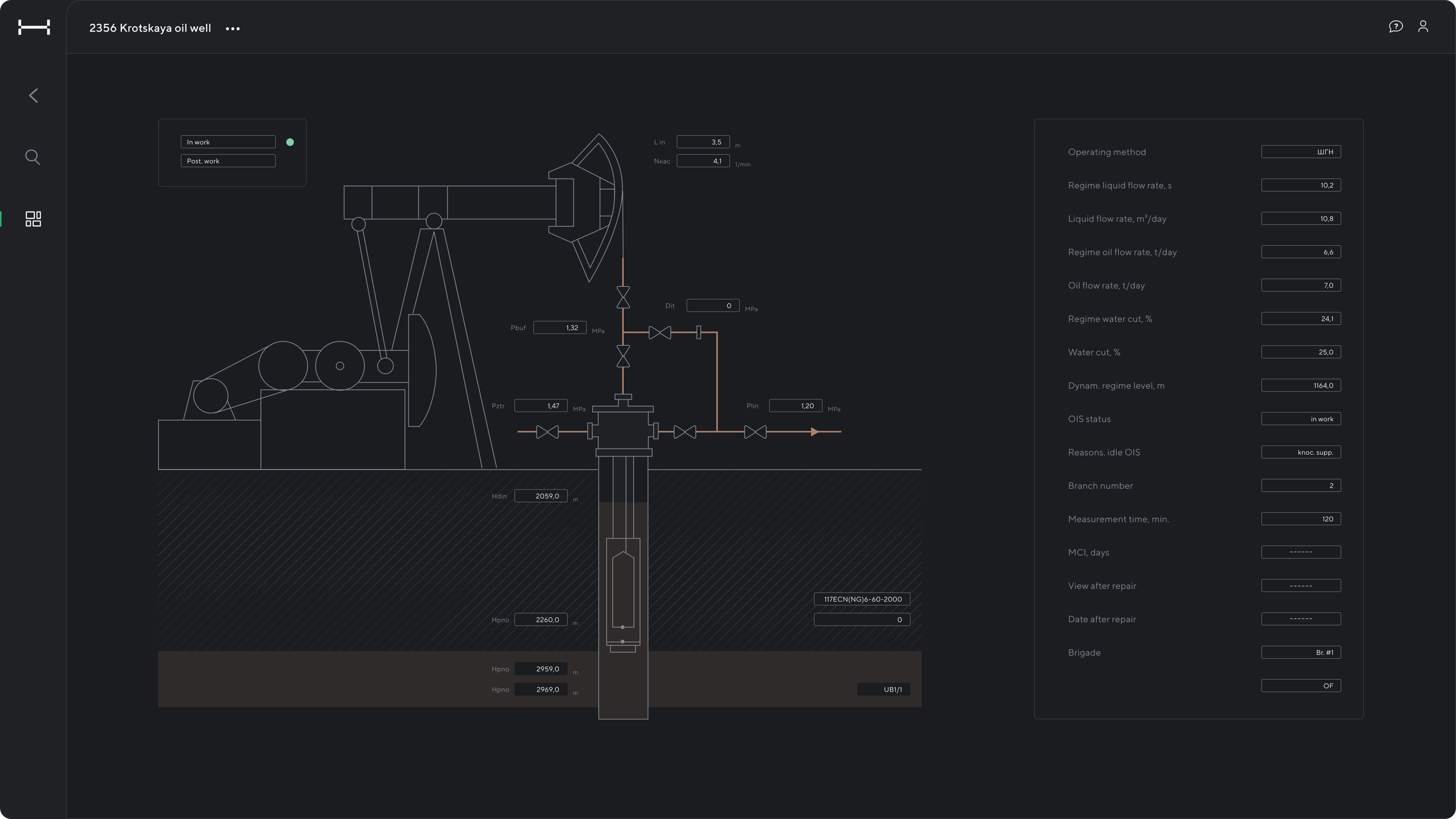Image resolution: width=1456 pixels, height=819 pixels.
Task: Click the company logo icon
Action: tap(34, 27)
